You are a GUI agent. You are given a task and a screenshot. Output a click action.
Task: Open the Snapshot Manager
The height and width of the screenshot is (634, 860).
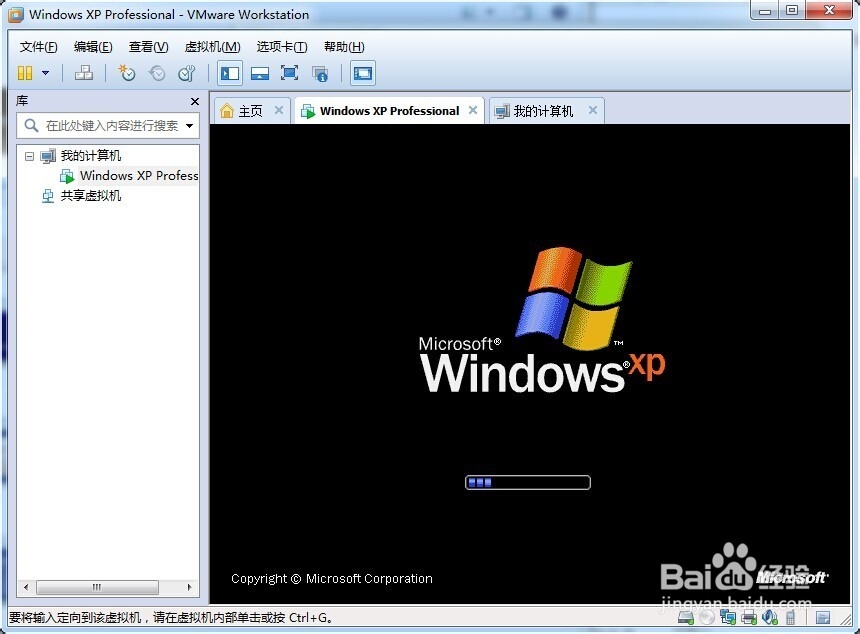(x=187, y=73)
